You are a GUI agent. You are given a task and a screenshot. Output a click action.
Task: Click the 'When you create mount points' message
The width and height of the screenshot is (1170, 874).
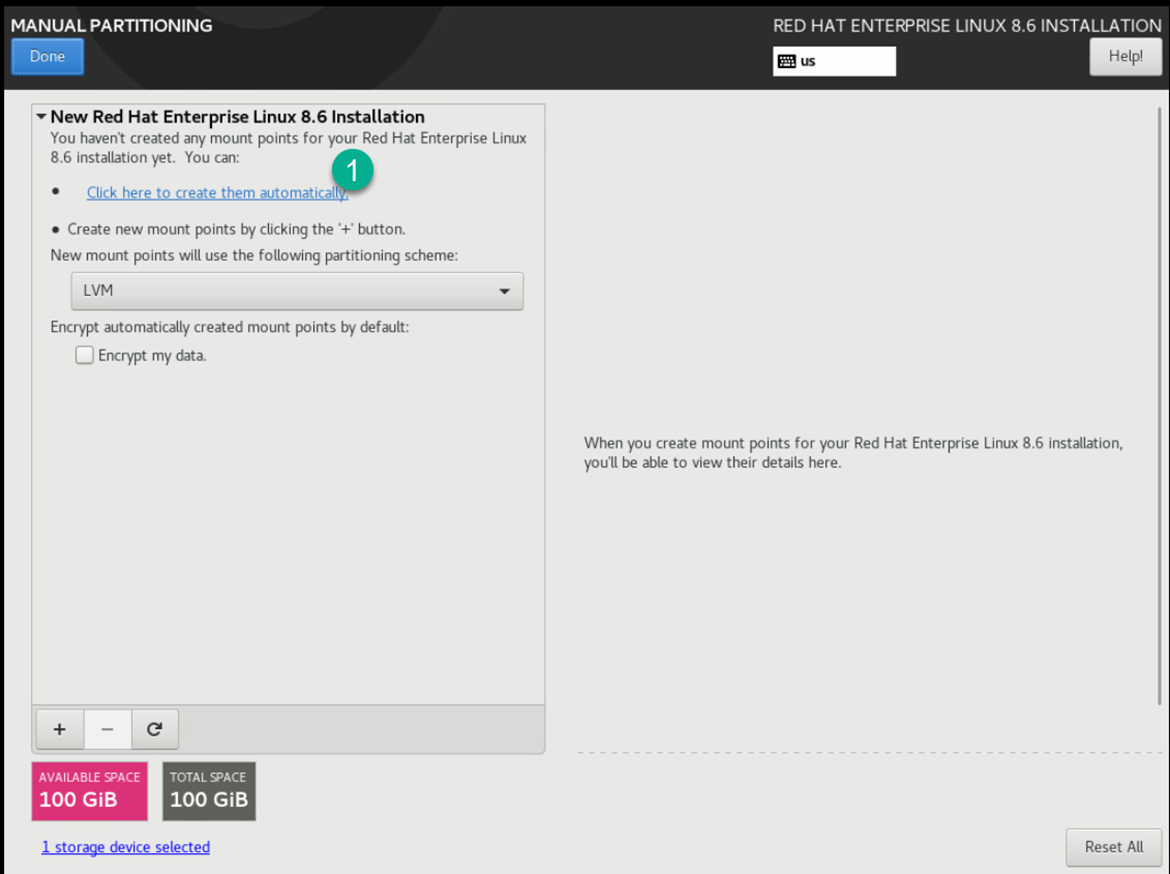853,453
